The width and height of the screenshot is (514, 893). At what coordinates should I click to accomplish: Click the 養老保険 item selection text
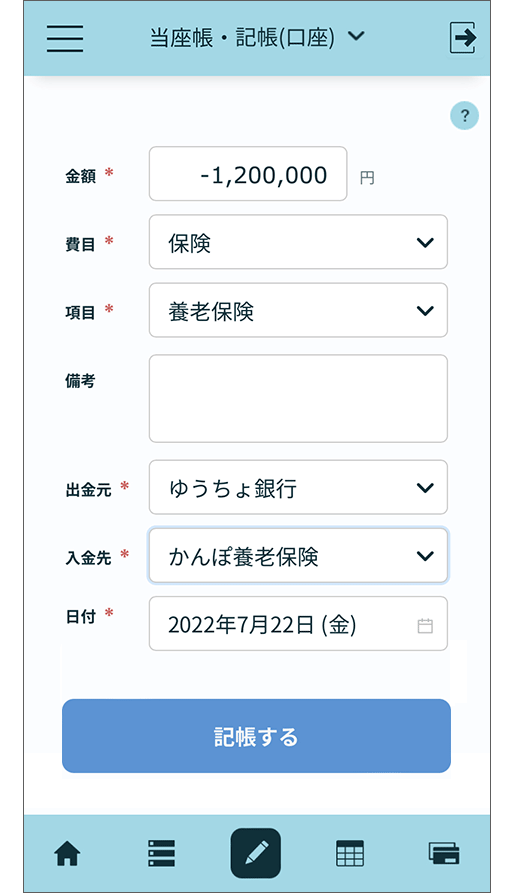211,312
